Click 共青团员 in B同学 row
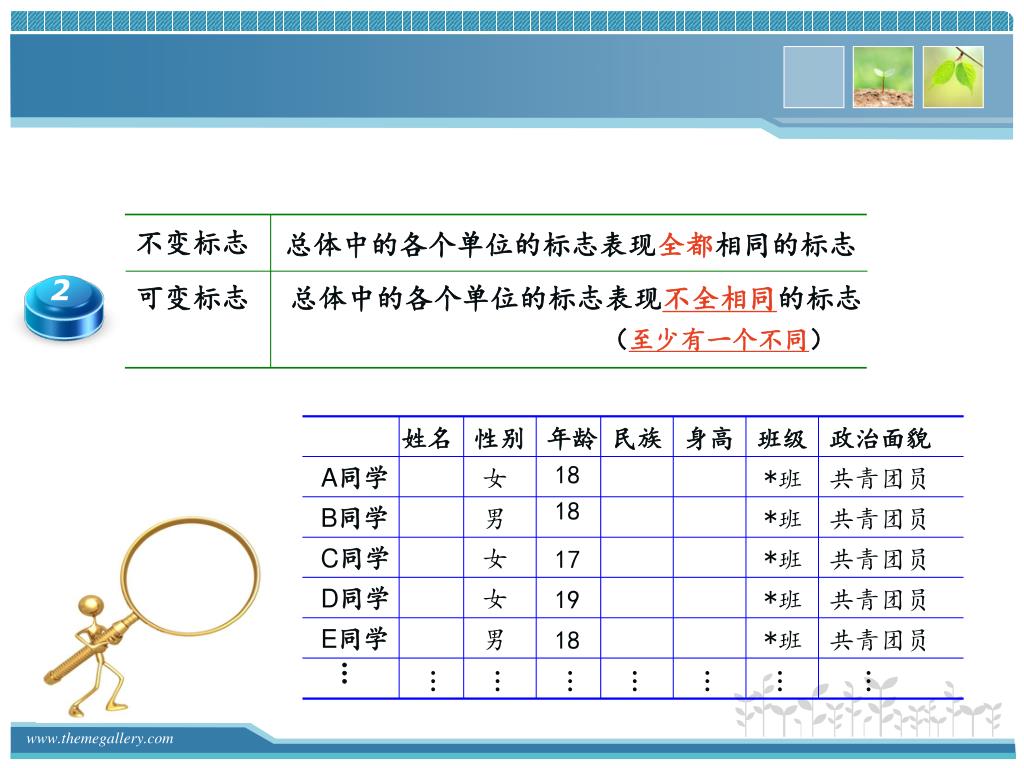The image size is (1024, 768). coord(878,519)
